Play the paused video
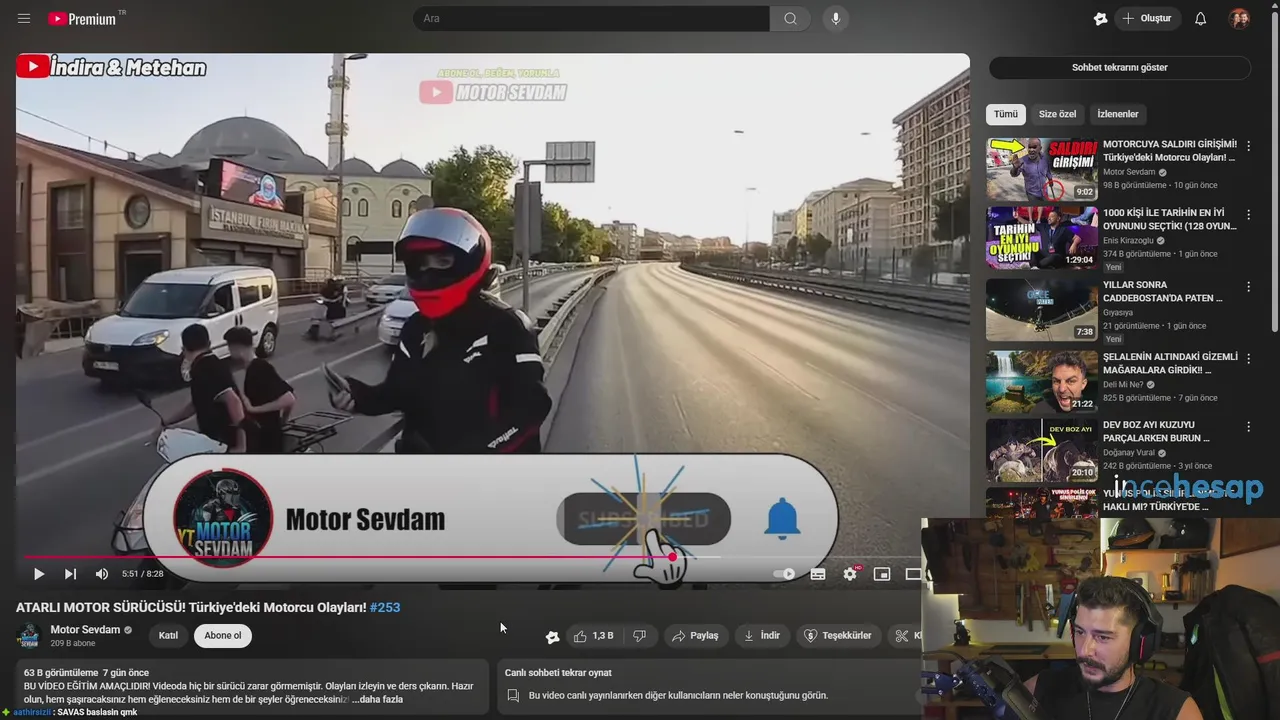 point(38,574)
